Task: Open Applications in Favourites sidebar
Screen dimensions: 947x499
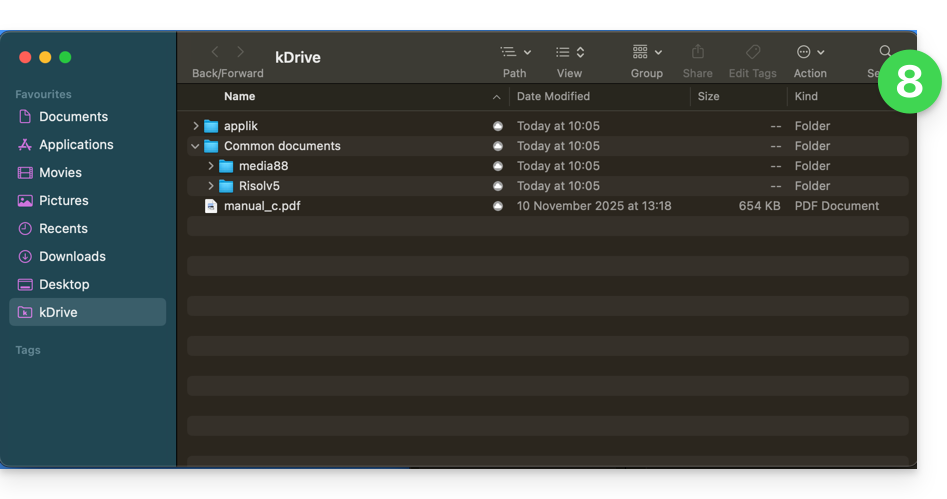Action: (x=76, y=144)
